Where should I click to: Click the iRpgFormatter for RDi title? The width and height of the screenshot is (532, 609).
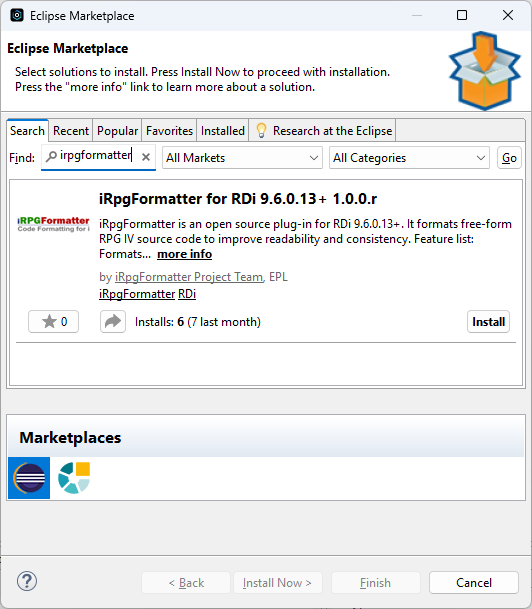(x=238, y=199)
